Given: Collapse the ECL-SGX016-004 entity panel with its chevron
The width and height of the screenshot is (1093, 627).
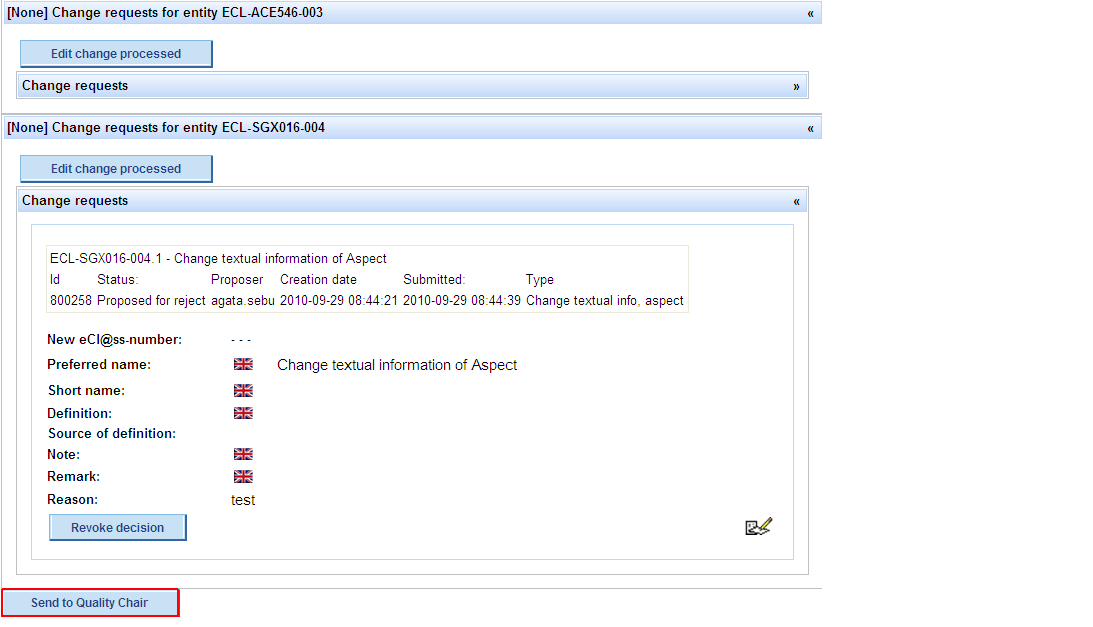Looking at the screenshot, I should [810, 128].
